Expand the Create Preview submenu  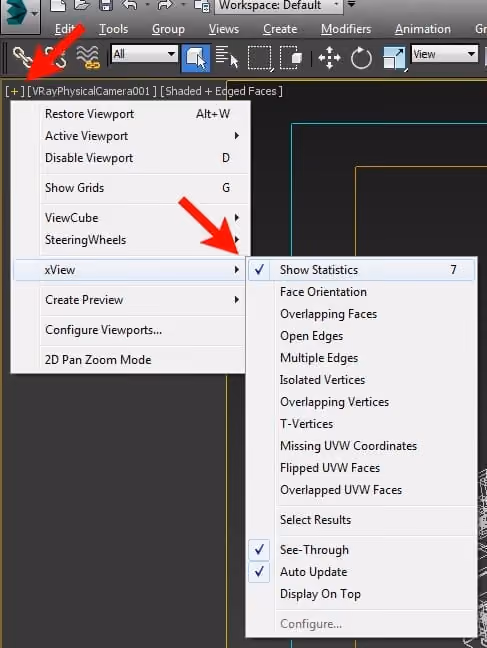pos(130,300)
